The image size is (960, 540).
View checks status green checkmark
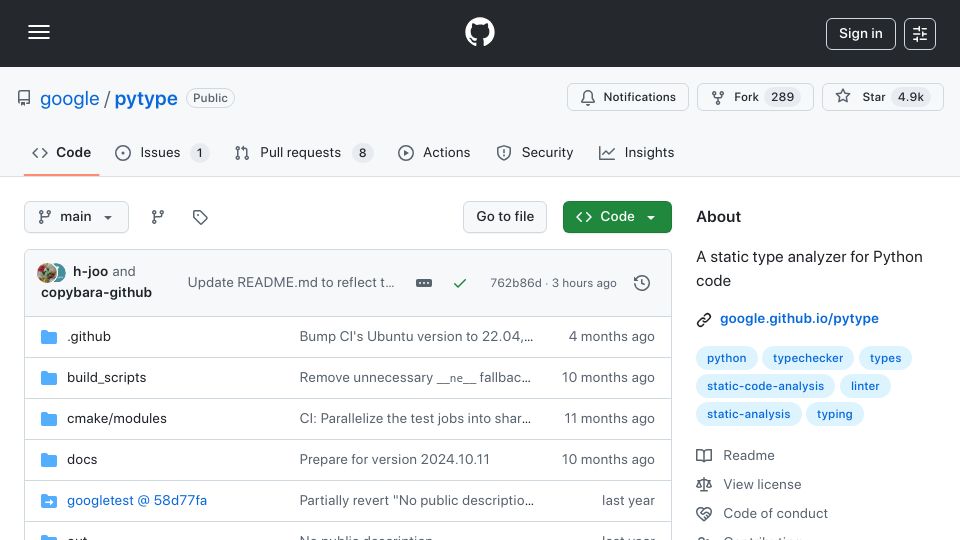[x=460, y=283]
